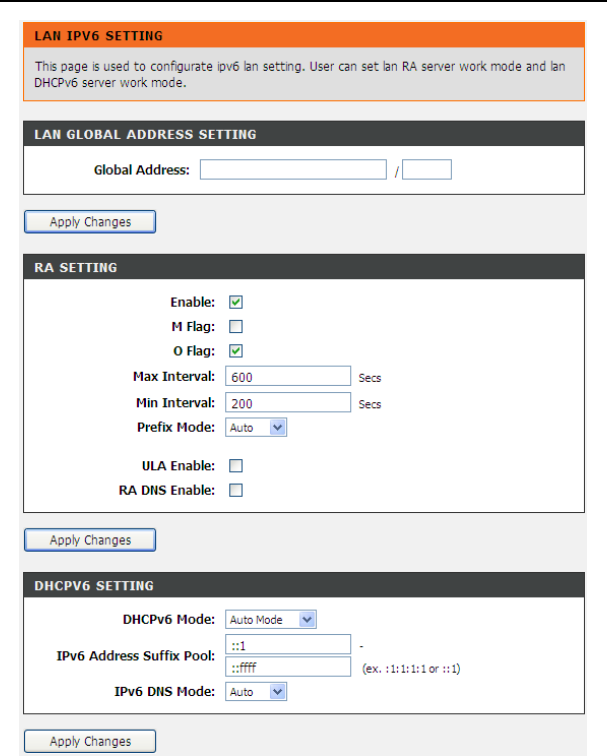Screen dimensions: 607x756
Task: Click the IPv6 DNS Mode dropdown arrow
Action: coord(277,692)
